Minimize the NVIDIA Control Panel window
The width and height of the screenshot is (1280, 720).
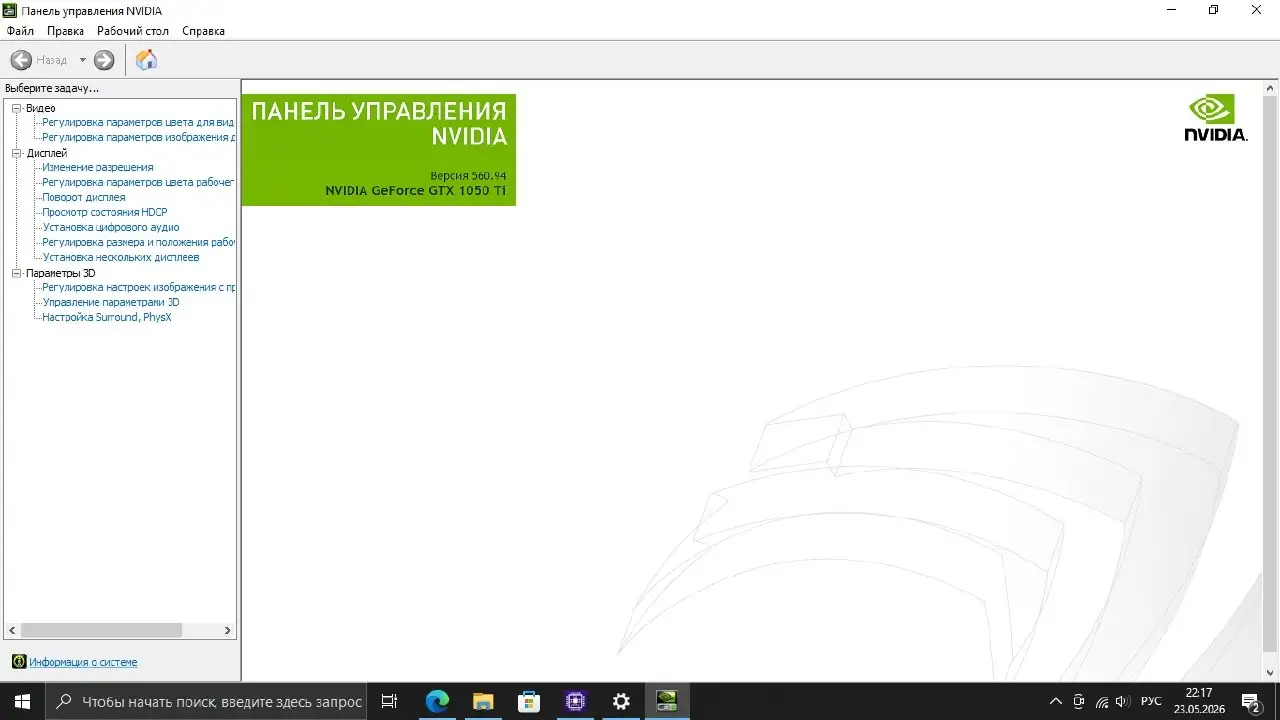click(1170, 10)
